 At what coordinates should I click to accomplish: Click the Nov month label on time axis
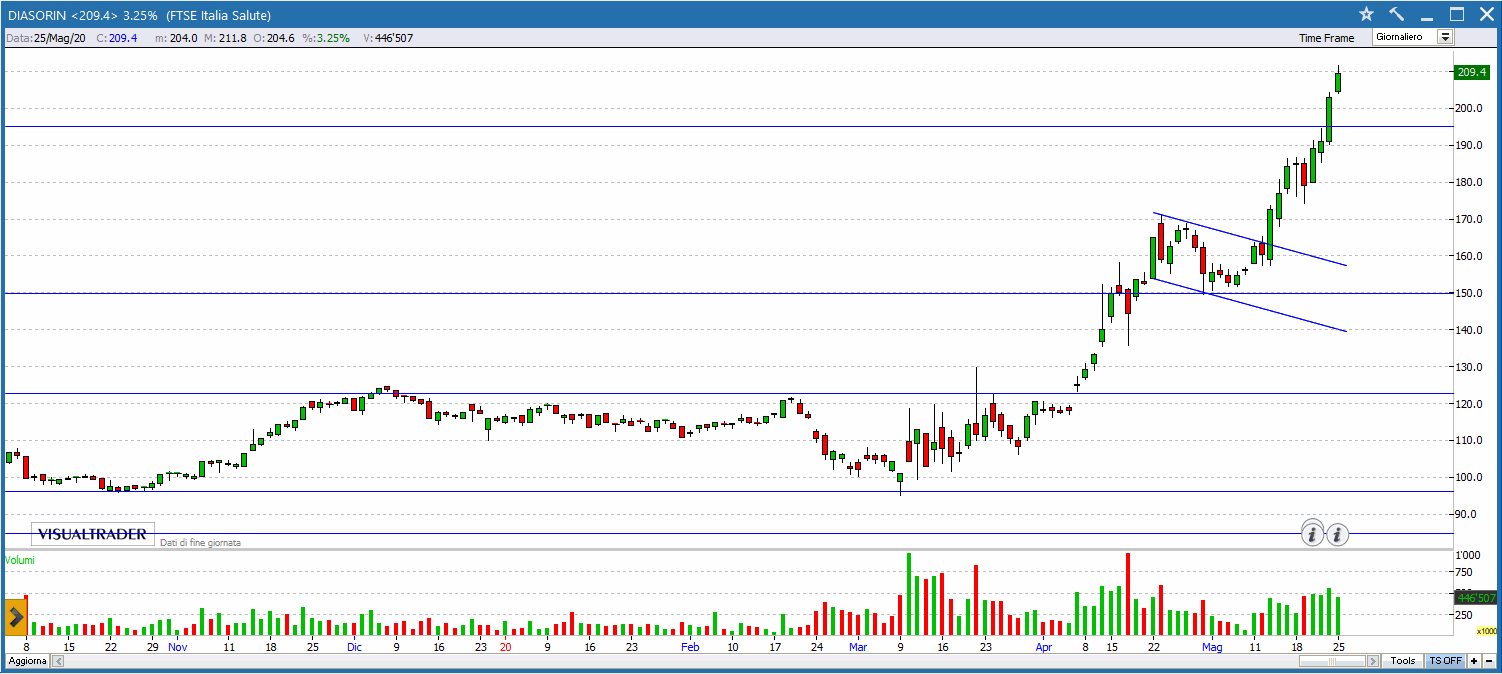click(x=177, y=647)
